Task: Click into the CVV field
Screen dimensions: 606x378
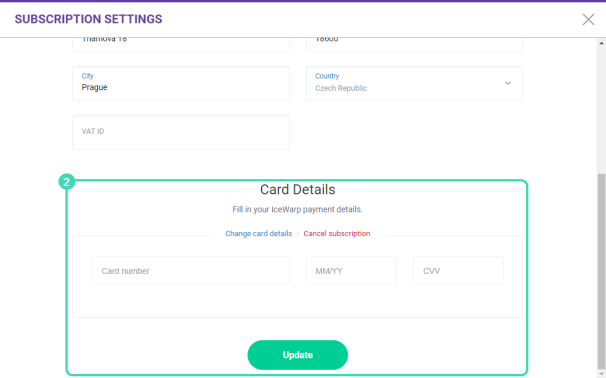Action: click(458, 271)
